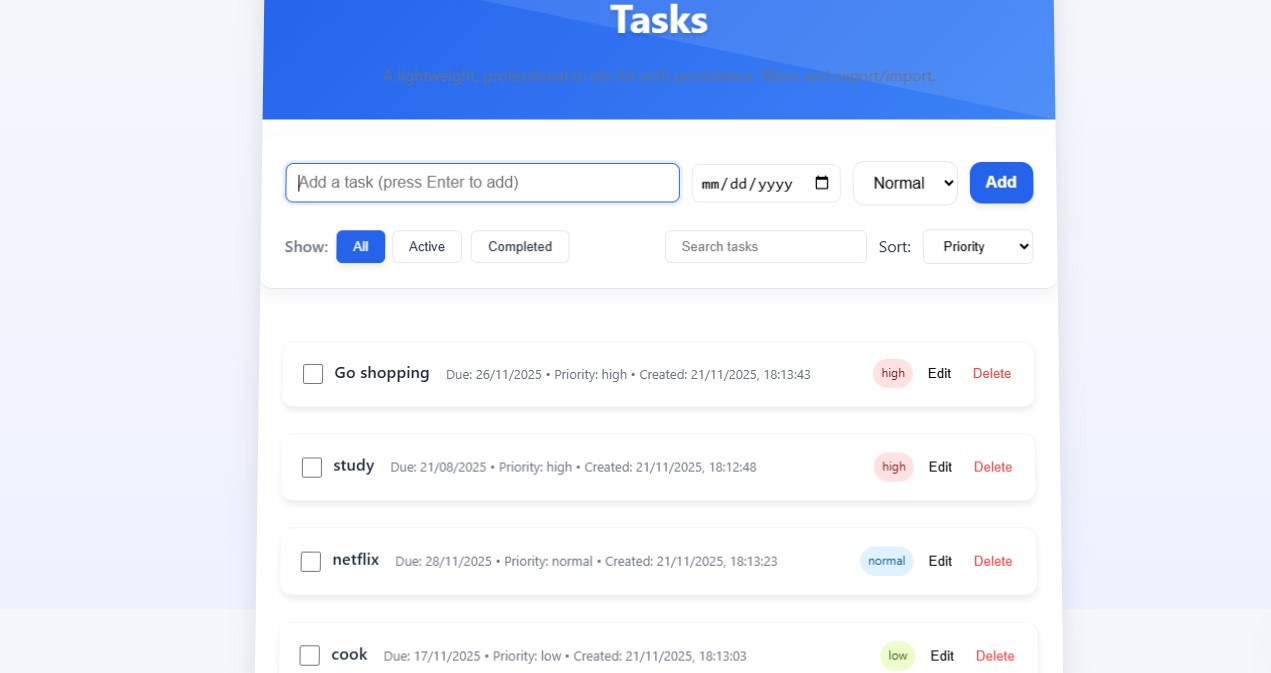Focus the Search tasks field
Screen dimensions: 1271x673
click(x=765, y=246)
